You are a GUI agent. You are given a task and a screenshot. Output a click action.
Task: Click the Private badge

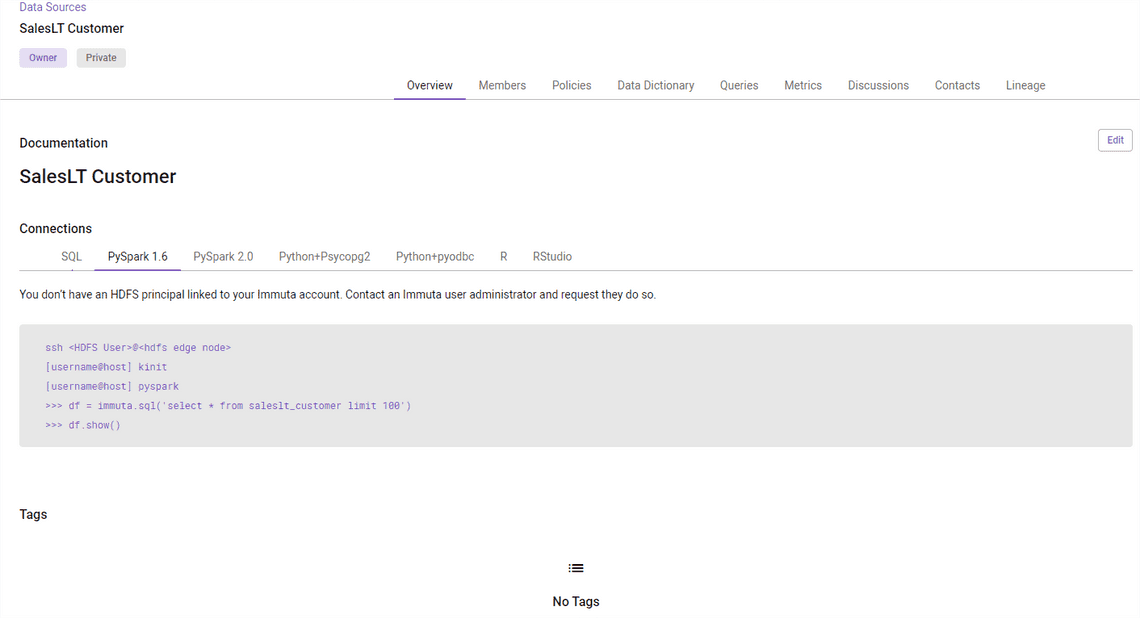coord(101,58)
